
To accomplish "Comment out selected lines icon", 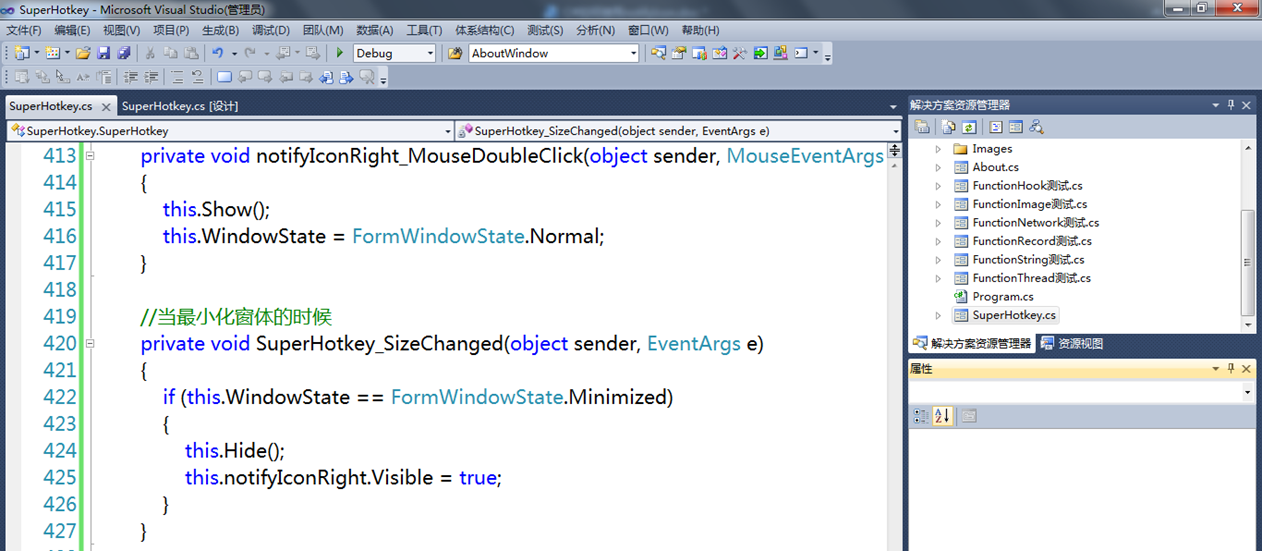I will (177, 77).
